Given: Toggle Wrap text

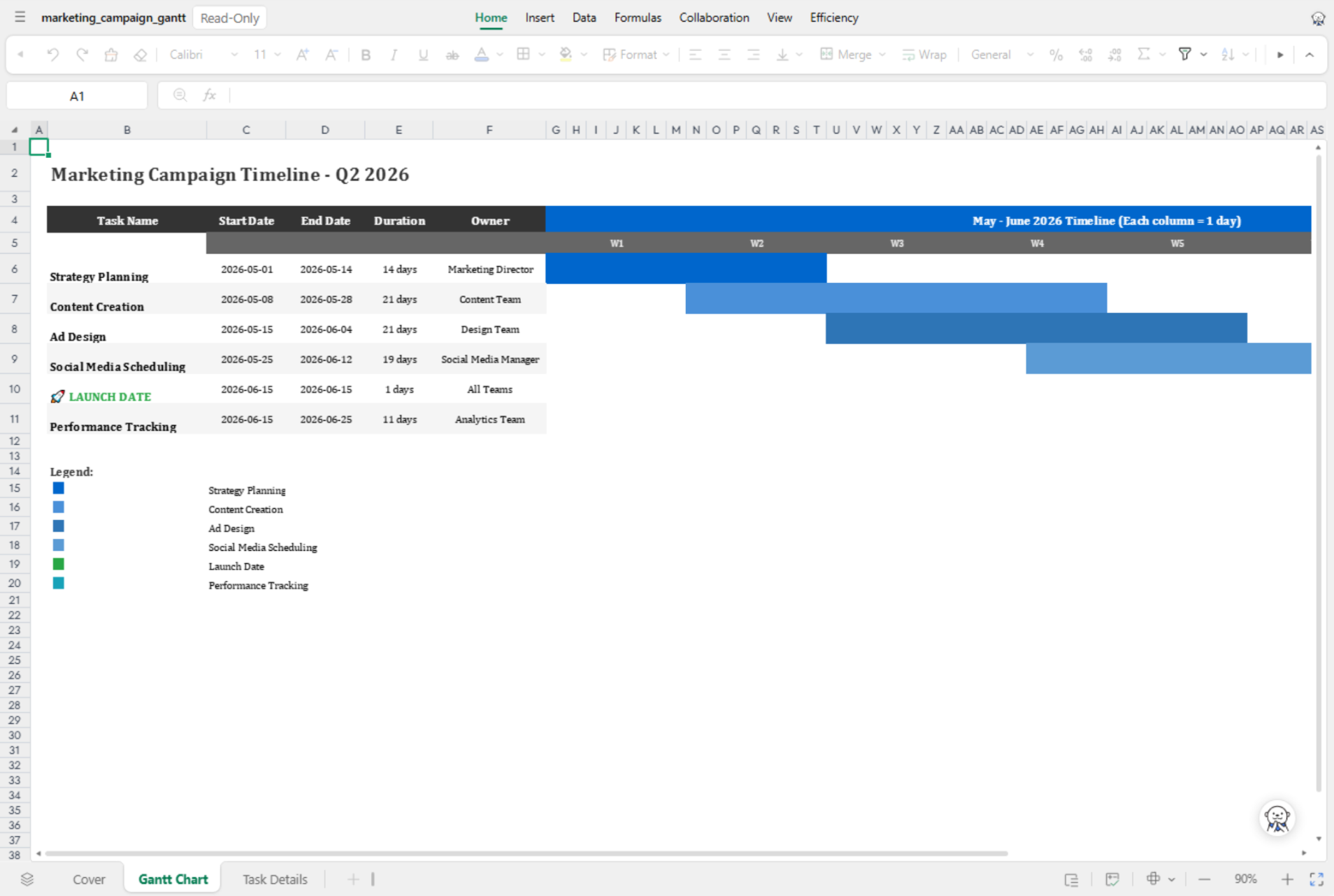Looking at the screenshot, I should [x=924, y=55].
